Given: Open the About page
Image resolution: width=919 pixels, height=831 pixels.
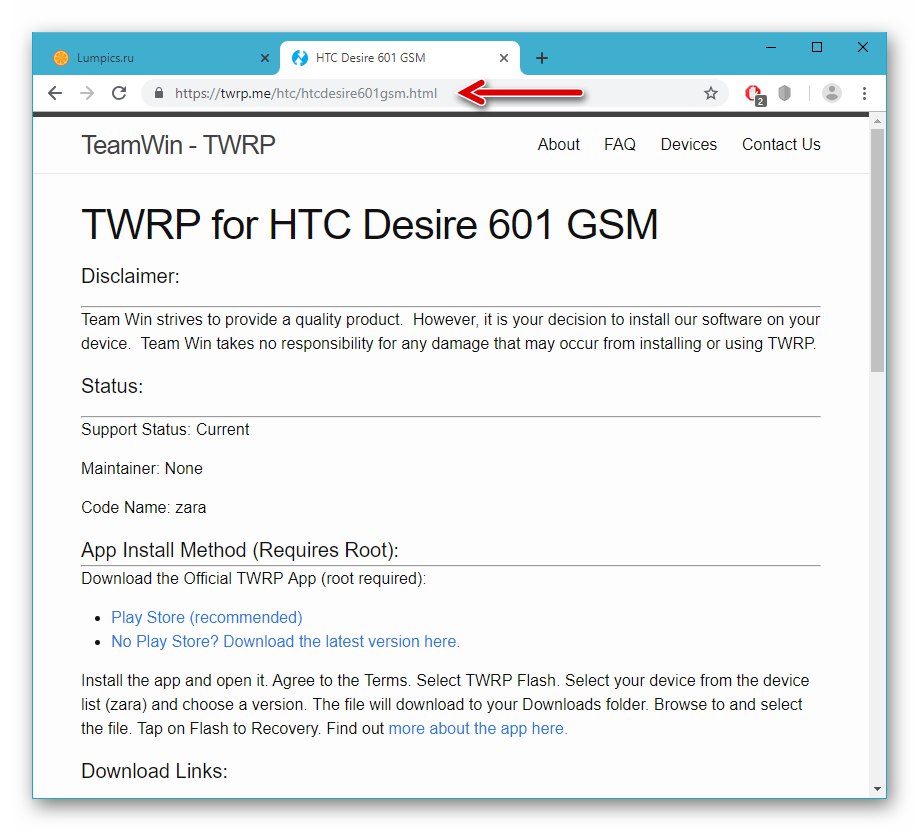Looking at the screenshot, I should (x=559, y=144).
